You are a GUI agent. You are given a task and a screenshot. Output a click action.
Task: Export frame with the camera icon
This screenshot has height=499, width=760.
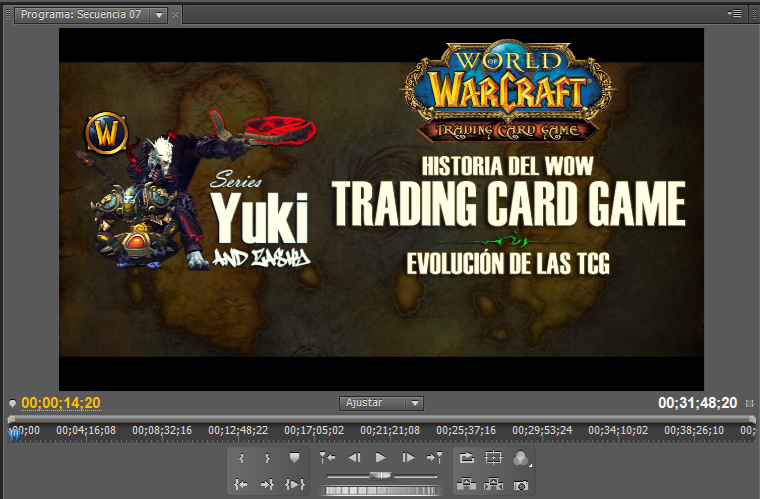[521, 484]
